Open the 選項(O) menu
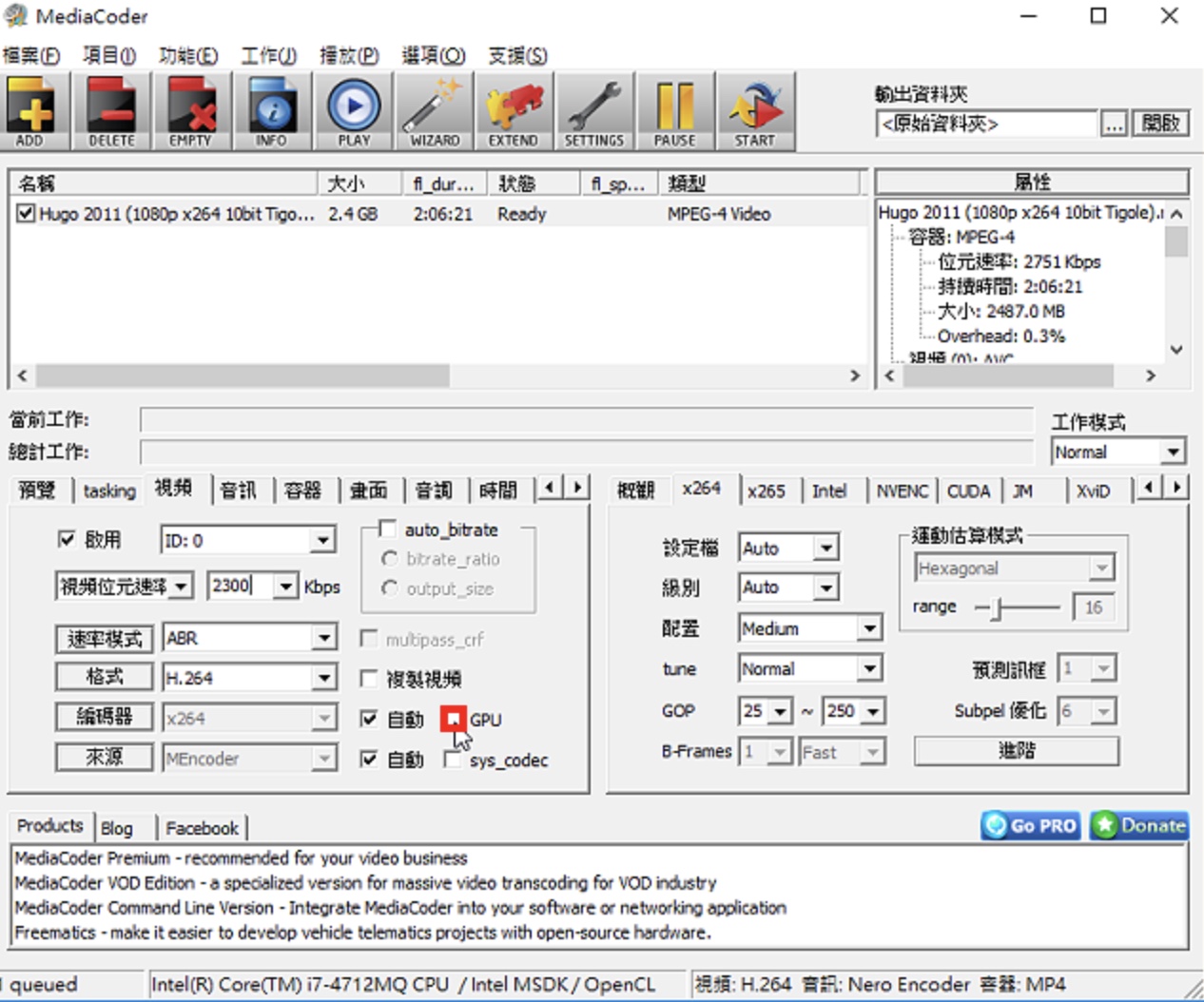1204x1002 pixels. (434, 55)
